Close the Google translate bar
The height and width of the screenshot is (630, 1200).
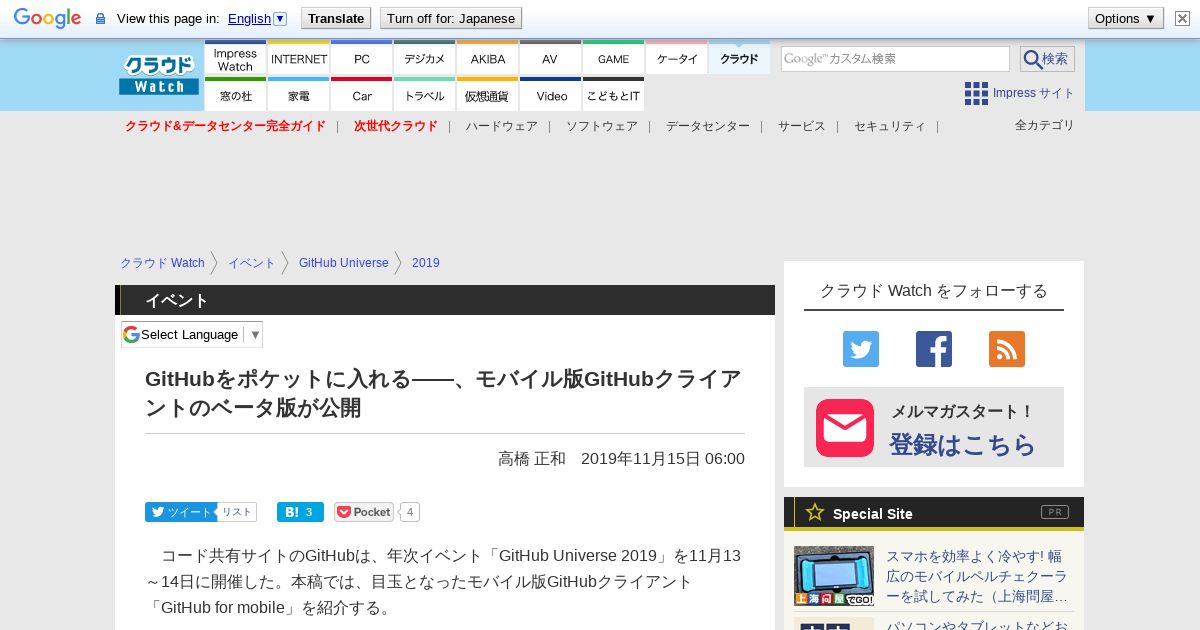click(x=1182, y=18)
